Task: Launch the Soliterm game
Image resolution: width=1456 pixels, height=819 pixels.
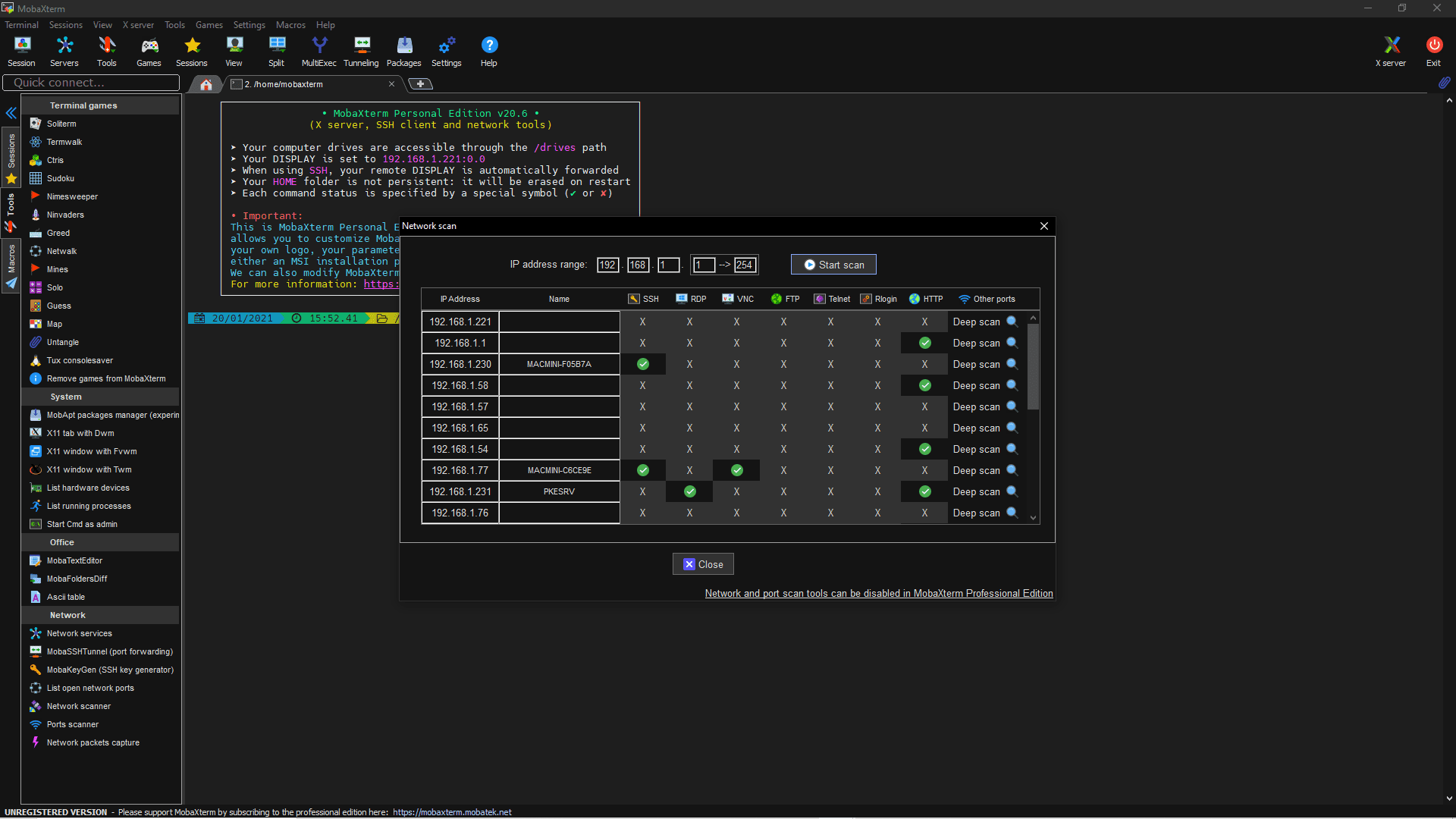Action: [x=61, y=124]
